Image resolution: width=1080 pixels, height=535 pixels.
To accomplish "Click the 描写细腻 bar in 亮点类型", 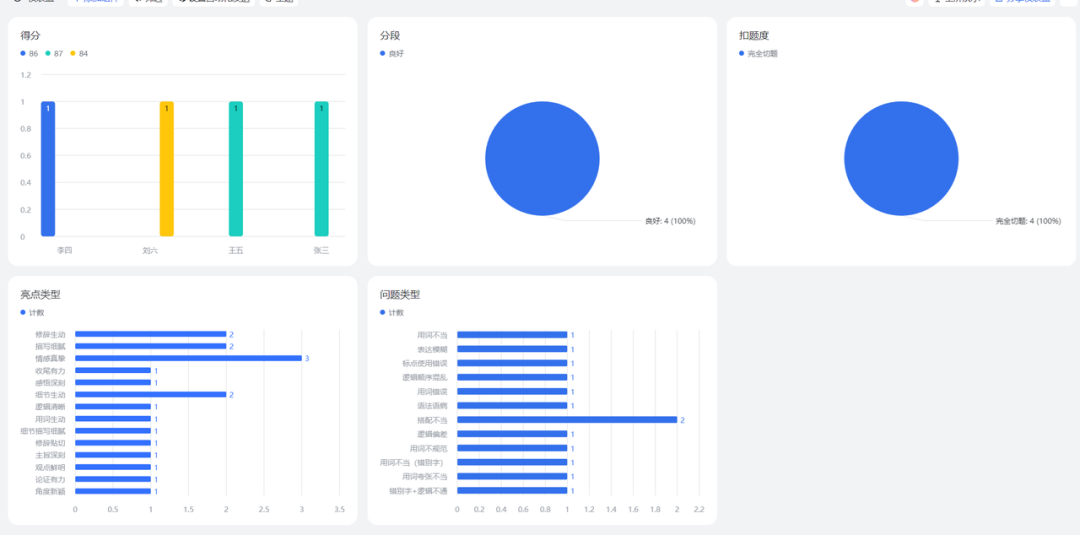I will (150, 346).
